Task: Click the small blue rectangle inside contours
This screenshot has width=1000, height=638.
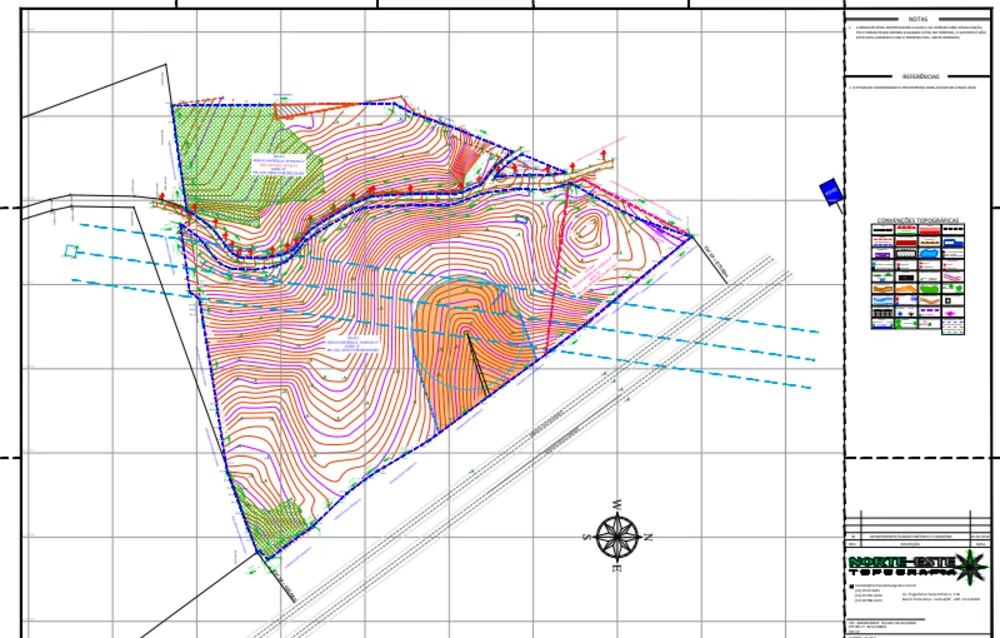Action: [x=521, y=219]
